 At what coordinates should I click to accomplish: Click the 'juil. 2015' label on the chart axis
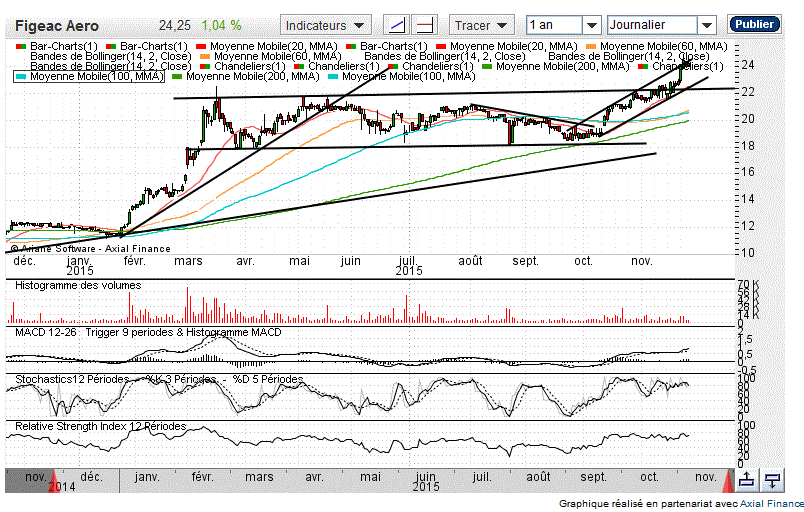409,265
